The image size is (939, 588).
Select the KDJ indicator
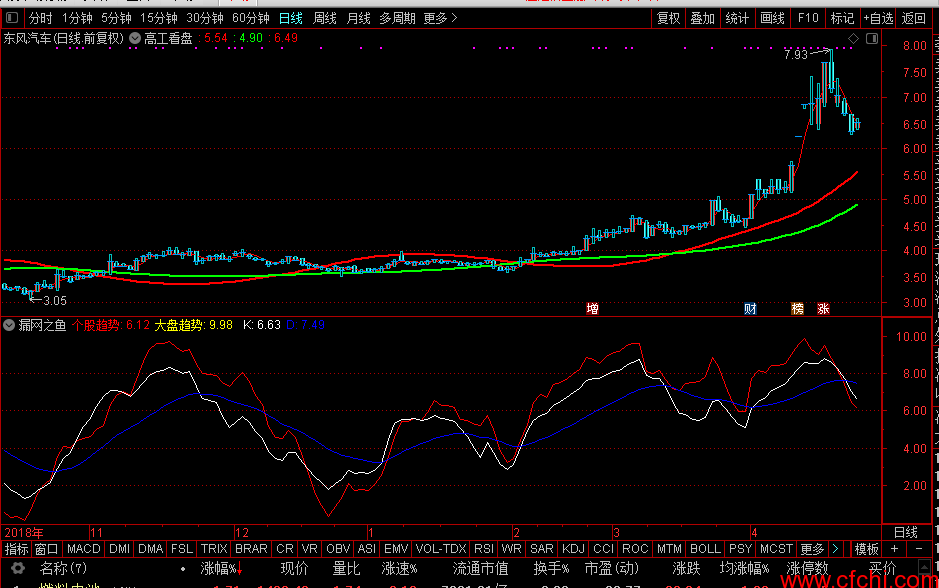click(x=573, y=548)
